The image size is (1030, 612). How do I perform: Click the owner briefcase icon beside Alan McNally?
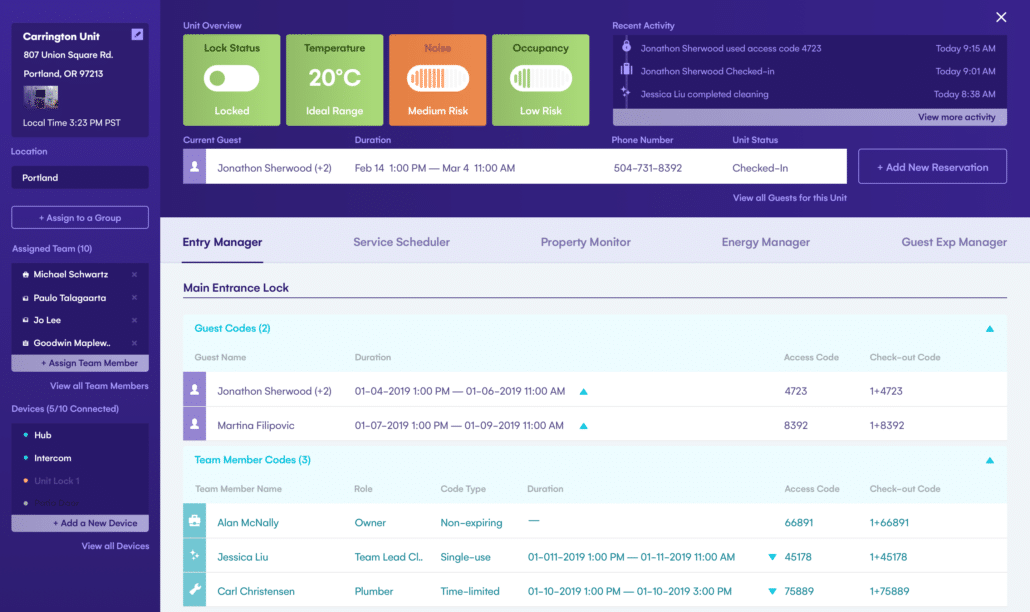194,522
